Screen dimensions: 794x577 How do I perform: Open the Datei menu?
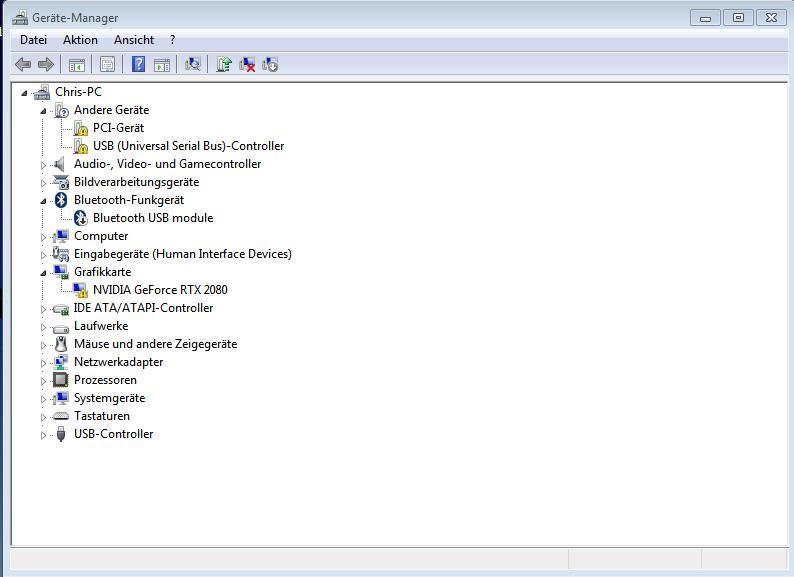pos(33,40)
